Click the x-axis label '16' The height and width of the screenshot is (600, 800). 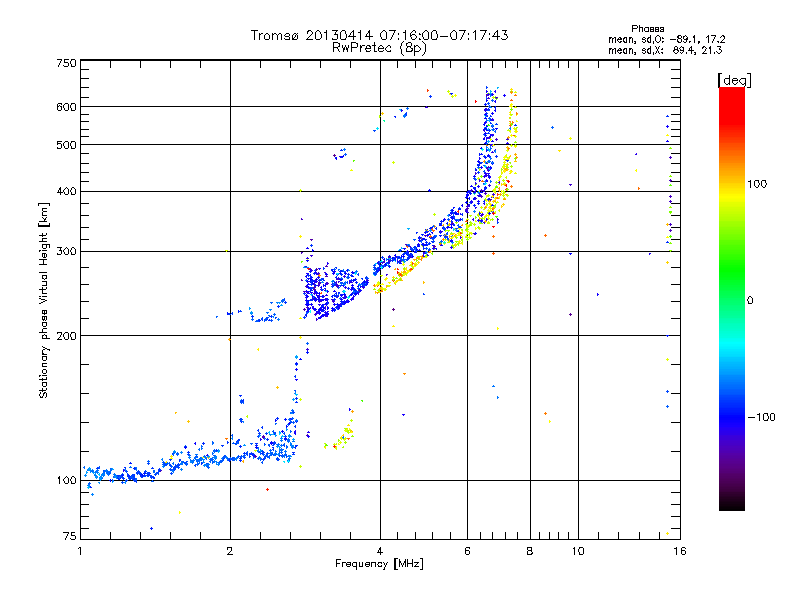coord(680,551)
